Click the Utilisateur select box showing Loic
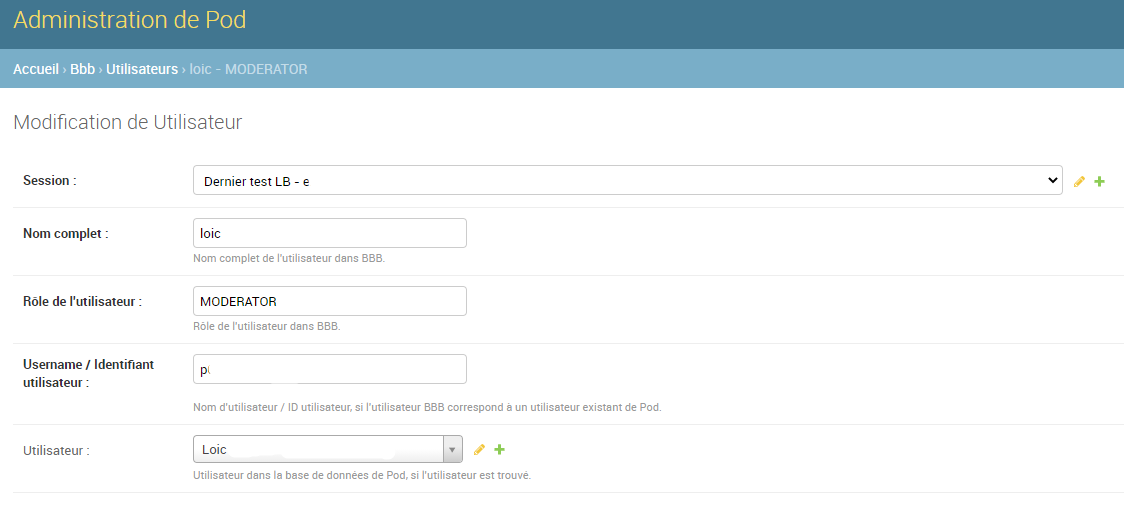Screen dimensions: 1124x516 (x=318, y=450)
